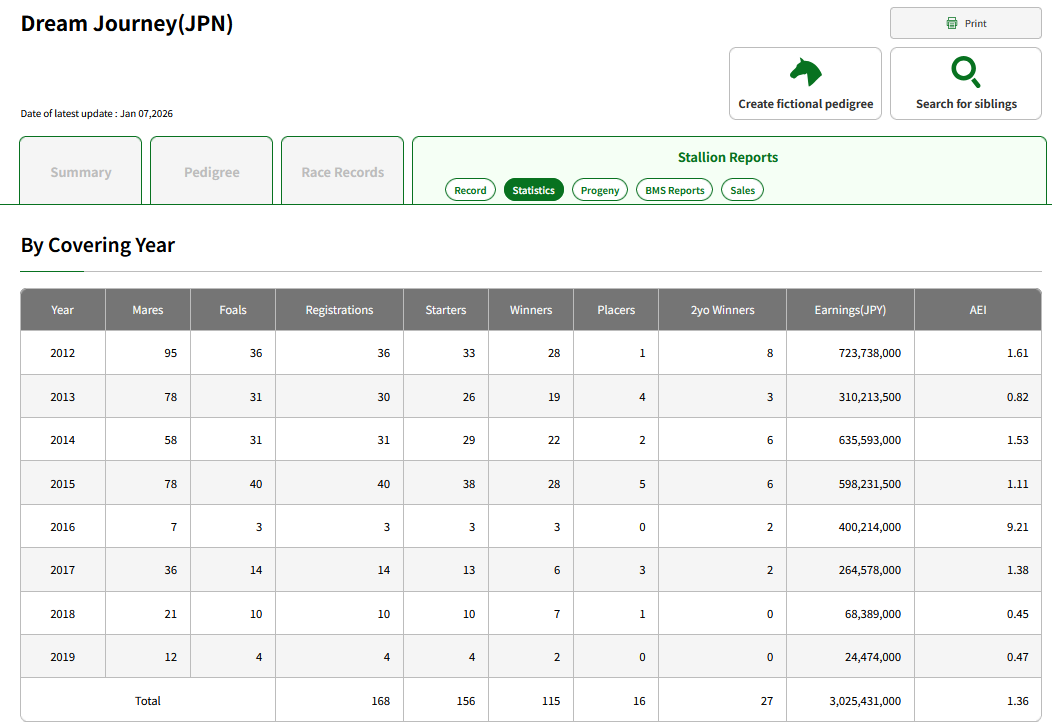Image resolution: width=1052 pixels, height=724 pixels.
Task: Open the Sales sub-tab
Action: (x=742, y=190)
